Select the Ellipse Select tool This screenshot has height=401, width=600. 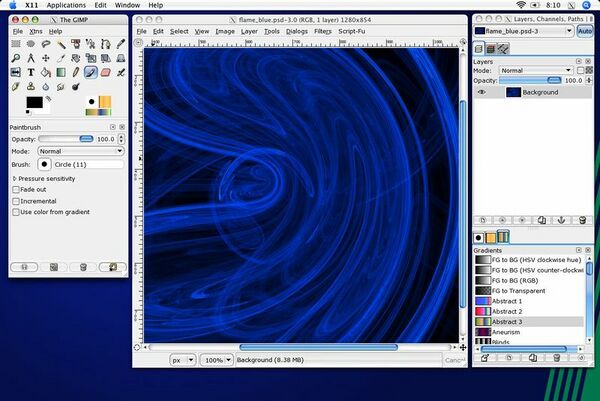point(31,44)
